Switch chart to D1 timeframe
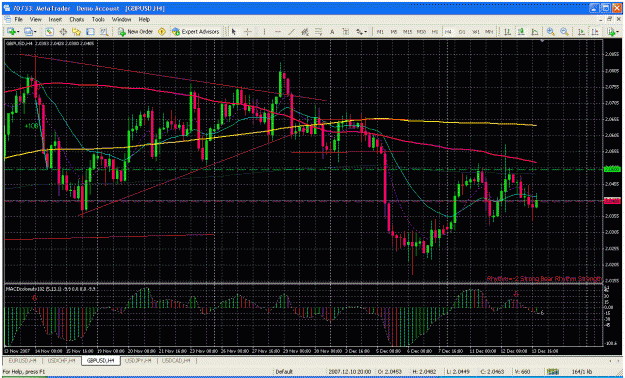This screenshot has height=378, width=625. (462, 32)
